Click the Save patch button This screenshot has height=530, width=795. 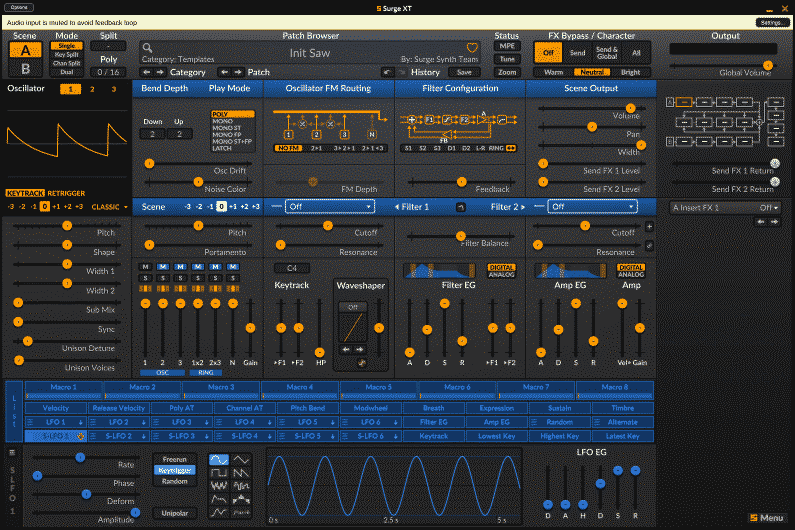[x=464, y=72]
